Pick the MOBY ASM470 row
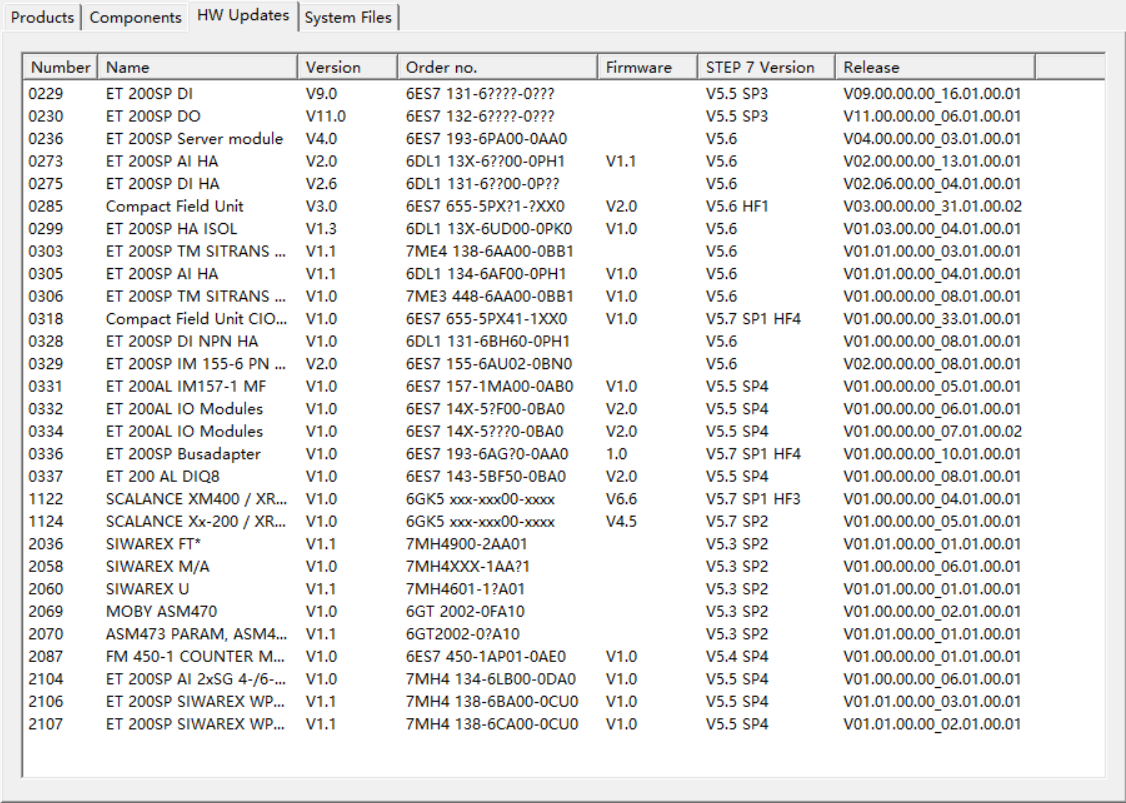The width and height of the screenshot is (1126, 803). (161, 611)
